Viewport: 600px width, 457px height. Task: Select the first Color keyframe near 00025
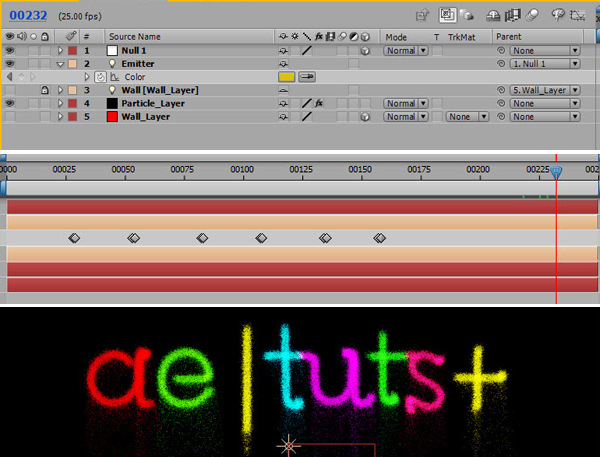point(74,238)
